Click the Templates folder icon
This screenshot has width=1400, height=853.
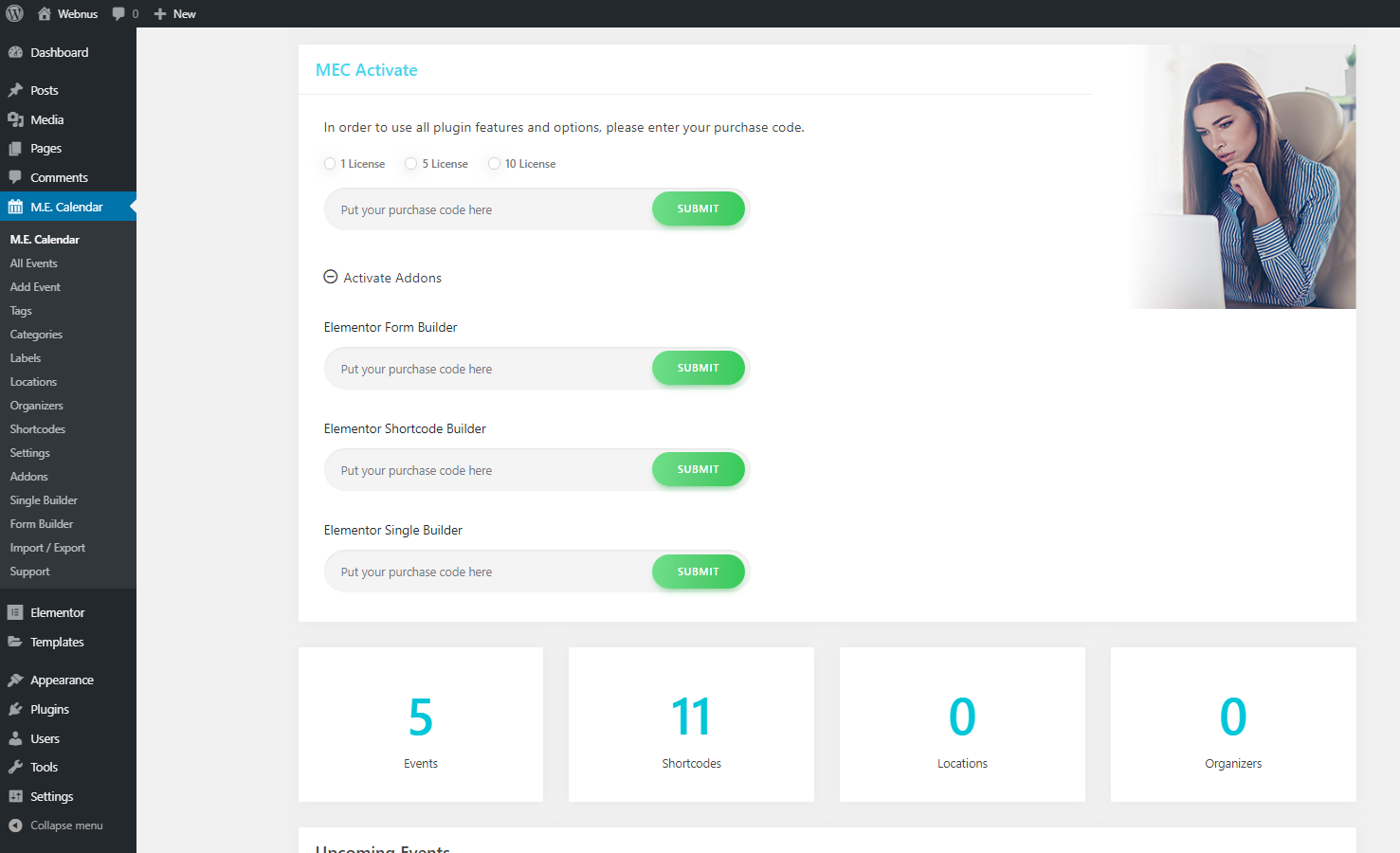pyautogui.click(x=15, y=642)
